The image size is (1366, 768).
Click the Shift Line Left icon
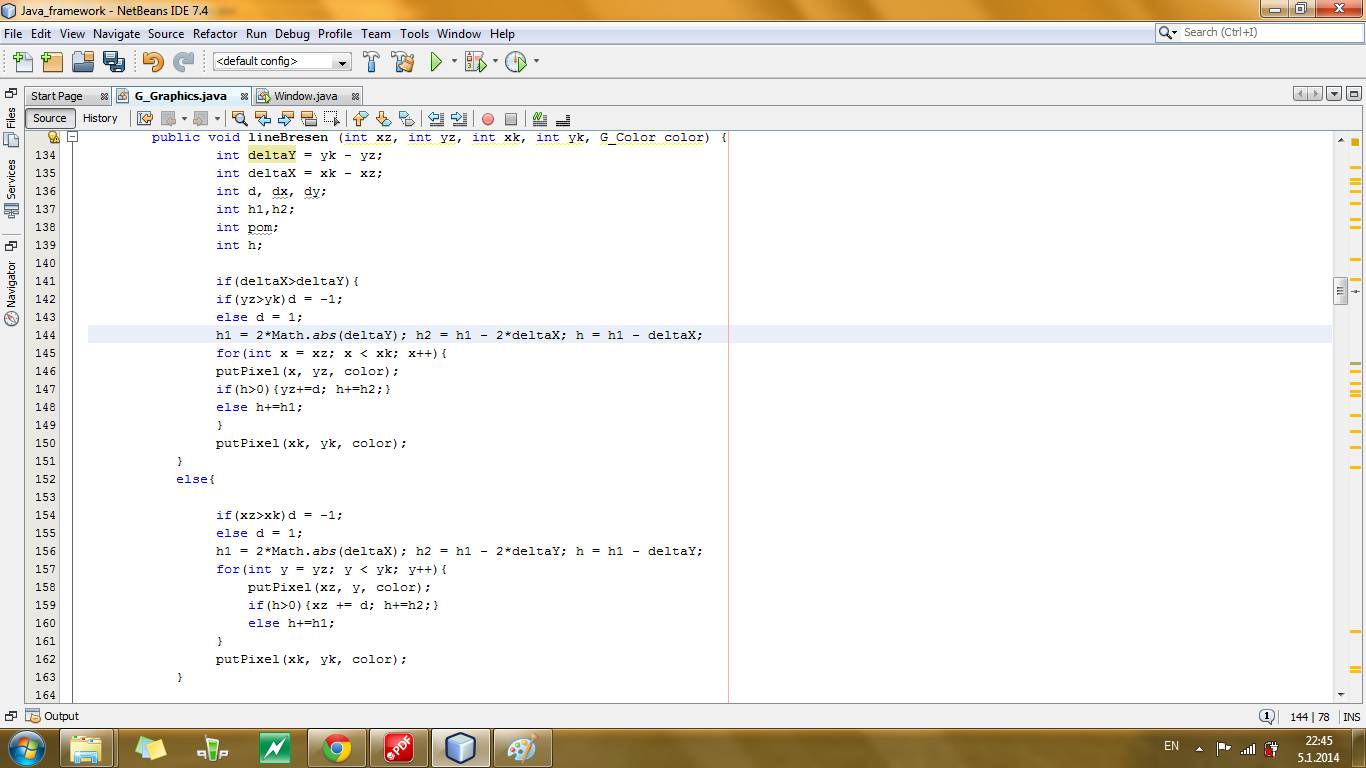tap(436, 118)
